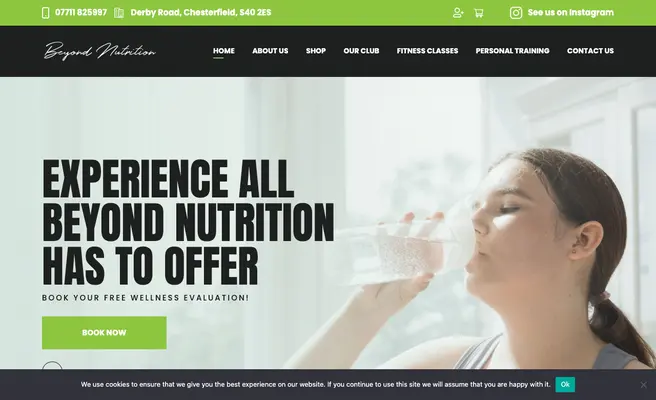The height and width of the screenshot is (400, 656).
Task: Go to About Us page
Action: click(270, 51)
